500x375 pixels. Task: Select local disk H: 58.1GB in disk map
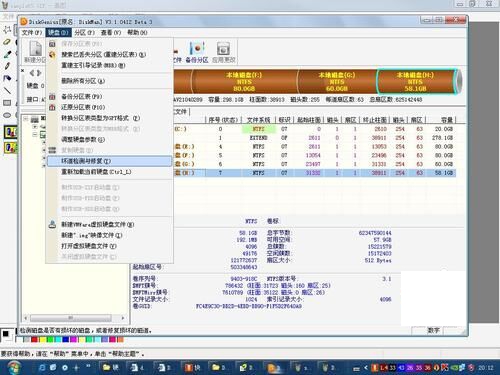pyautogui.click(x=415, y=82)
